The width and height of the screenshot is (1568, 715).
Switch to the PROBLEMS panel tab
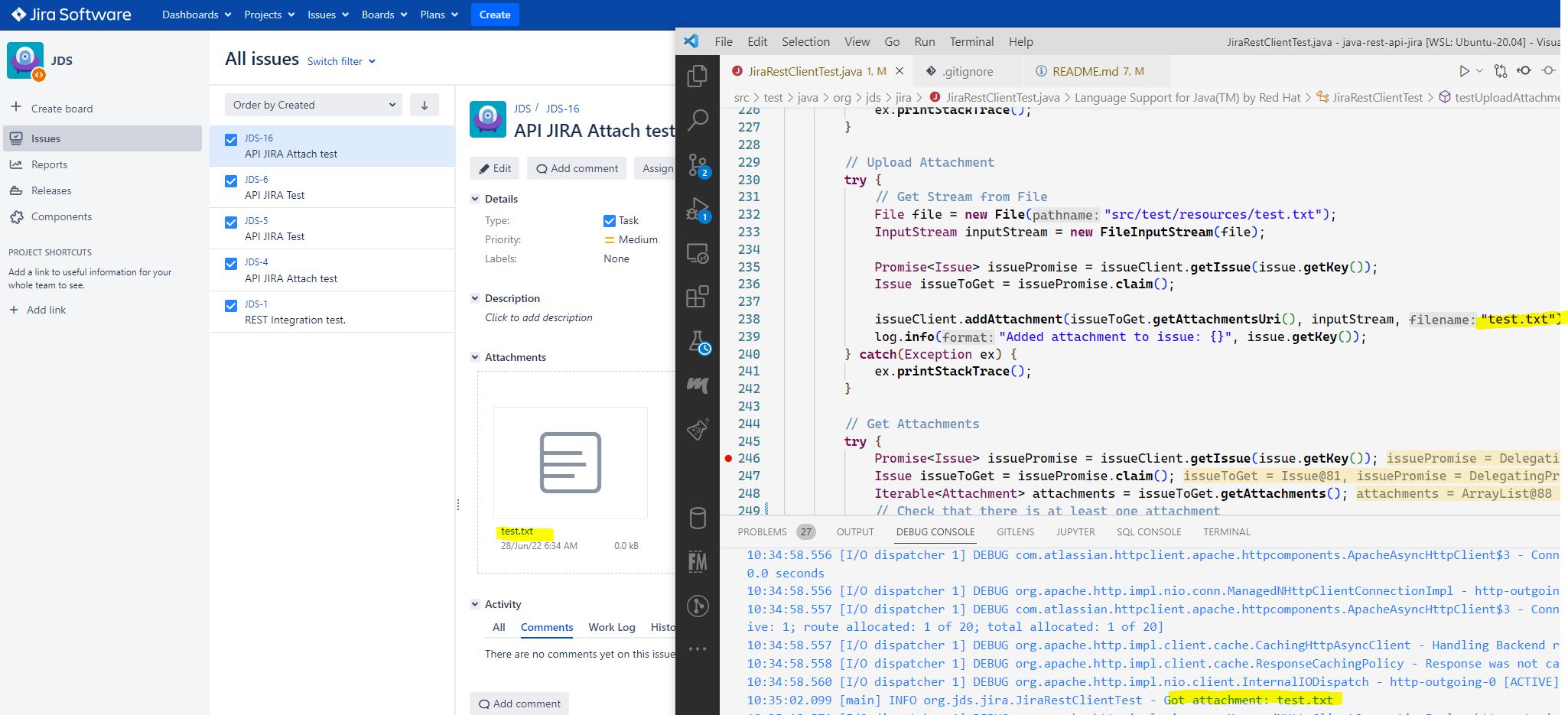pos(776,531)
